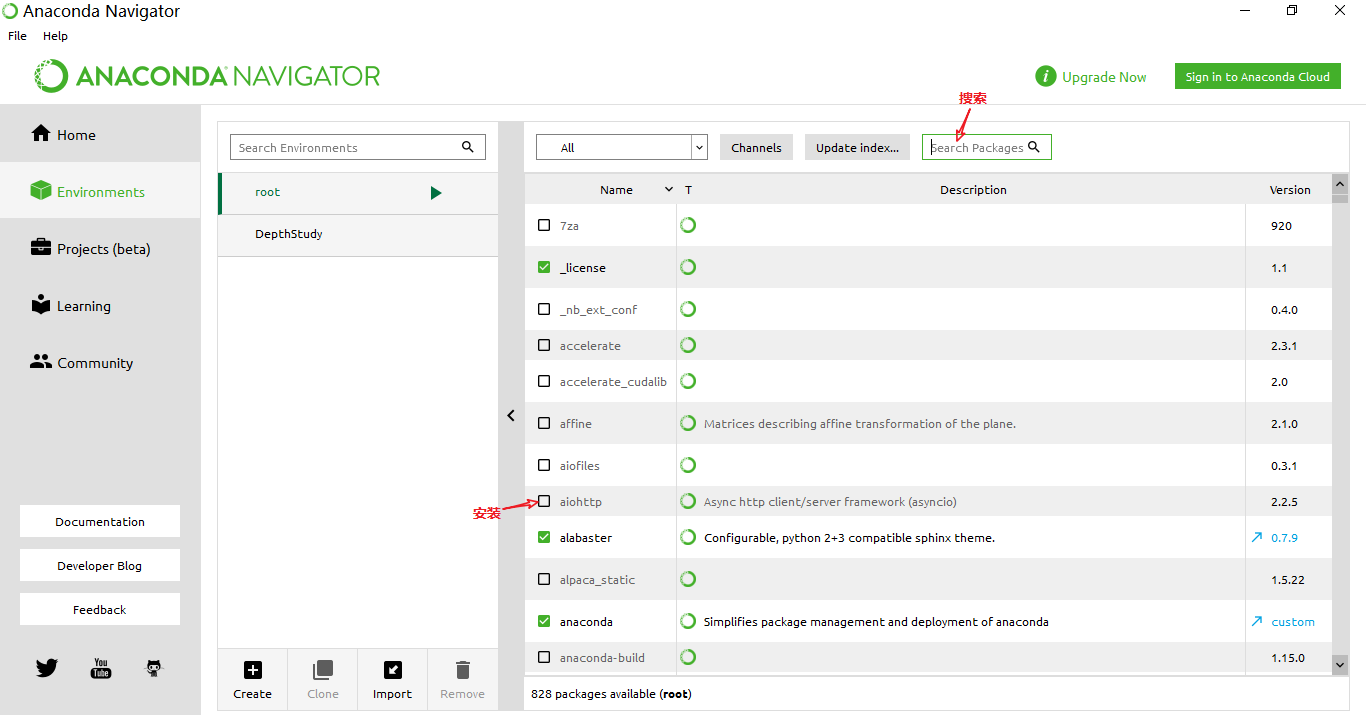Uncheck the _license package checkbox
The height and width of the screenshot is (715, 1366).
544,267
